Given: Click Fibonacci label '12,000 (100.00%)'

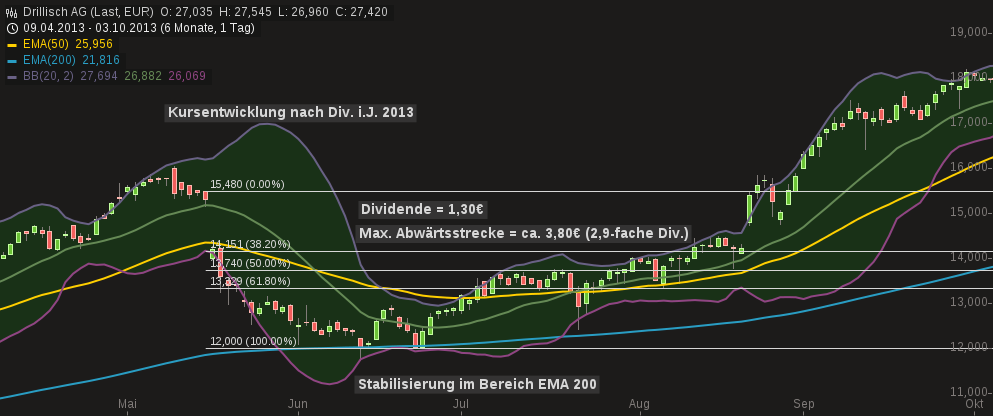Looking at the screenshot, I should pos(253,341).
